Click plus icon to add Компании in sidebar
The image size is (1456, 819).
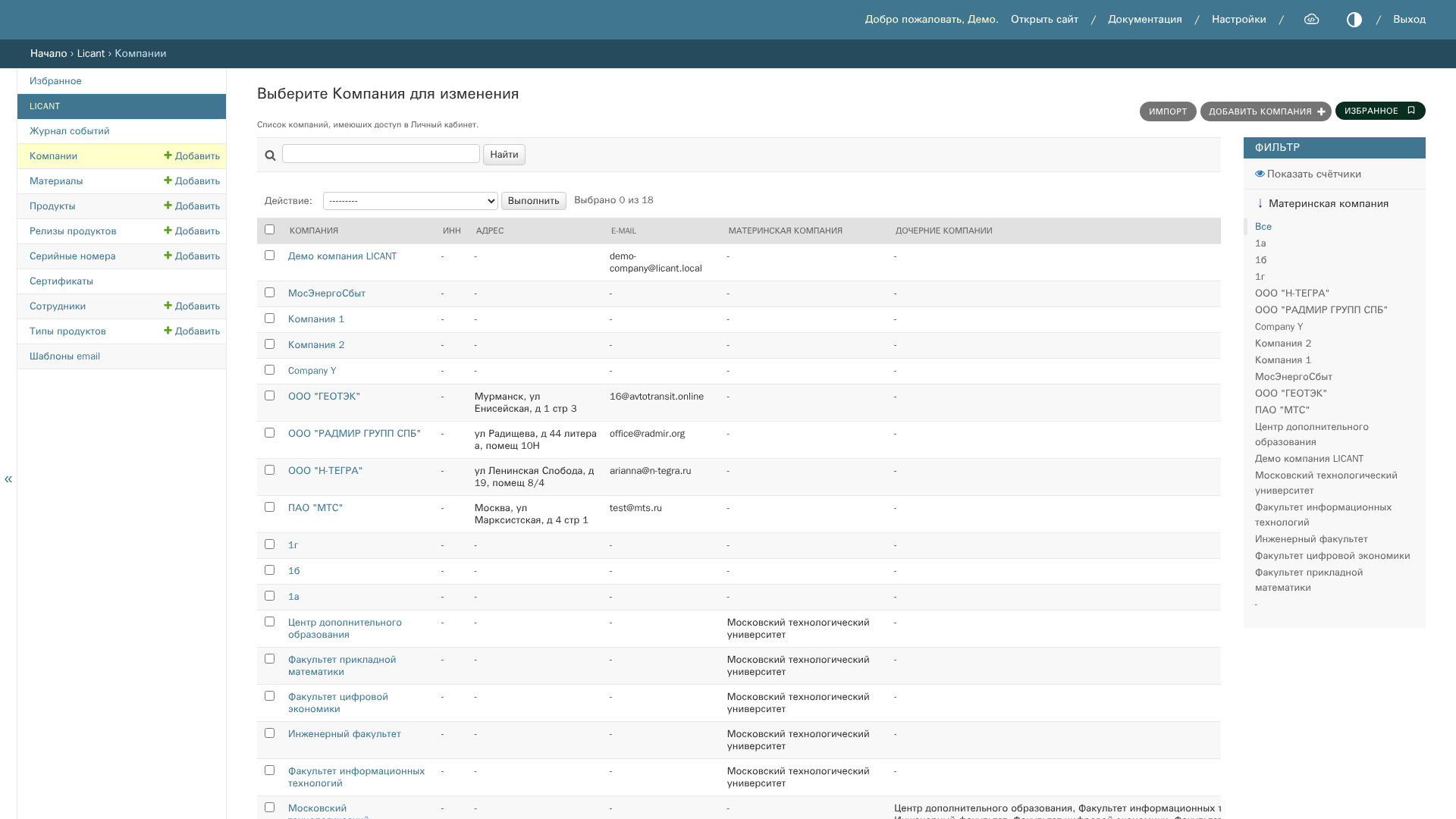[168, 155]
